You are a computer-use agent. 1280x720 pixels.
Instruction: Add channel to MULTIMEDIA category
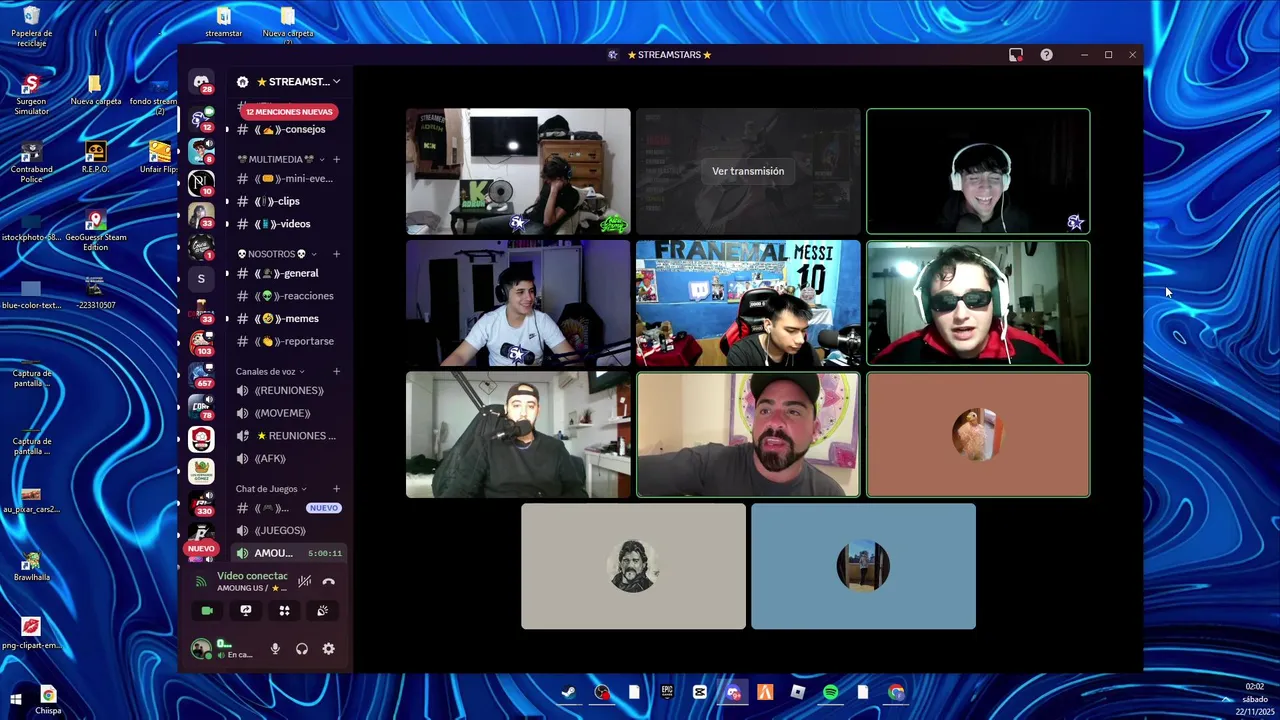[x=336, y=159]
